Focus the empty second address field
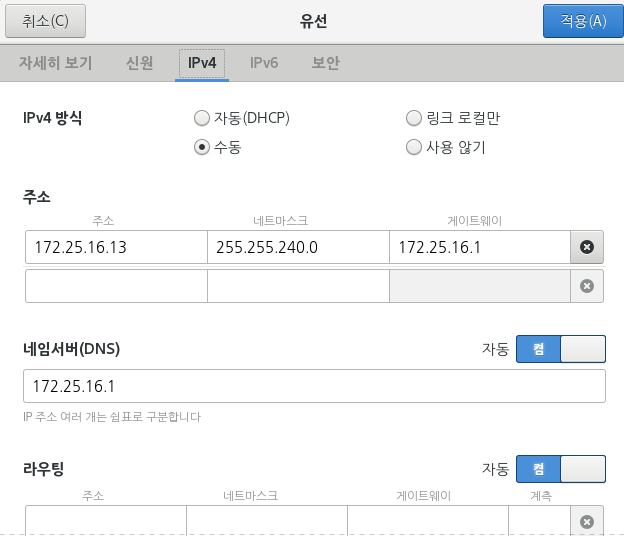 [x=116, y=286]
